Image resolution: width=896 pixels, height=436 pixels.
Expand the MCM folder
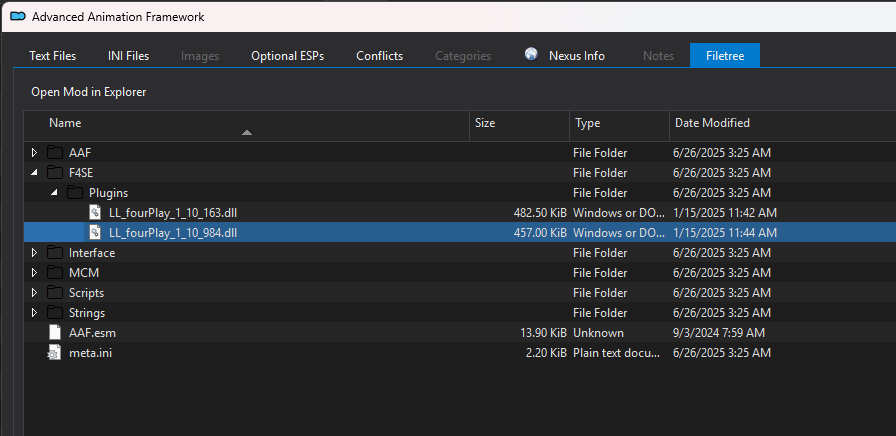tap(34, 273)
